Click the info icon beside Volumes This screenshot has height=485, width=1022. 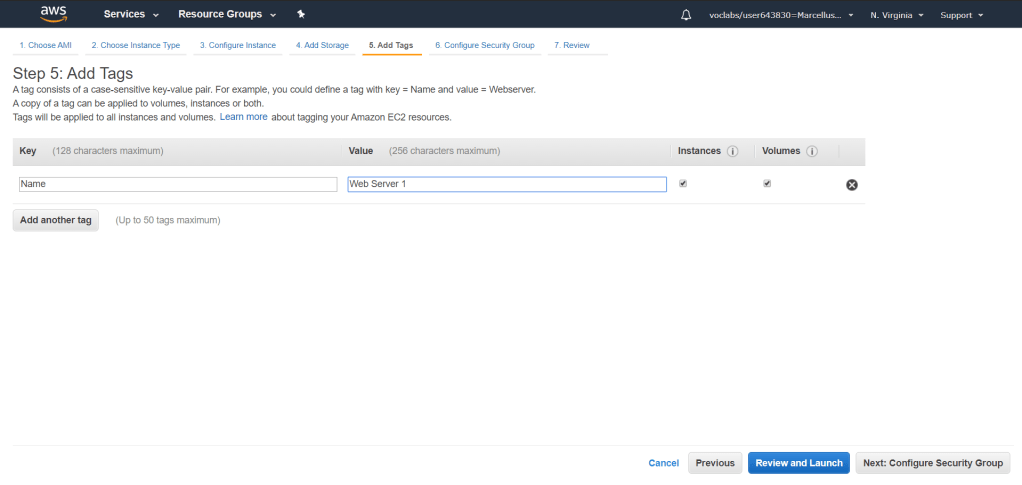pyautogui.click(x=812, y=151)
